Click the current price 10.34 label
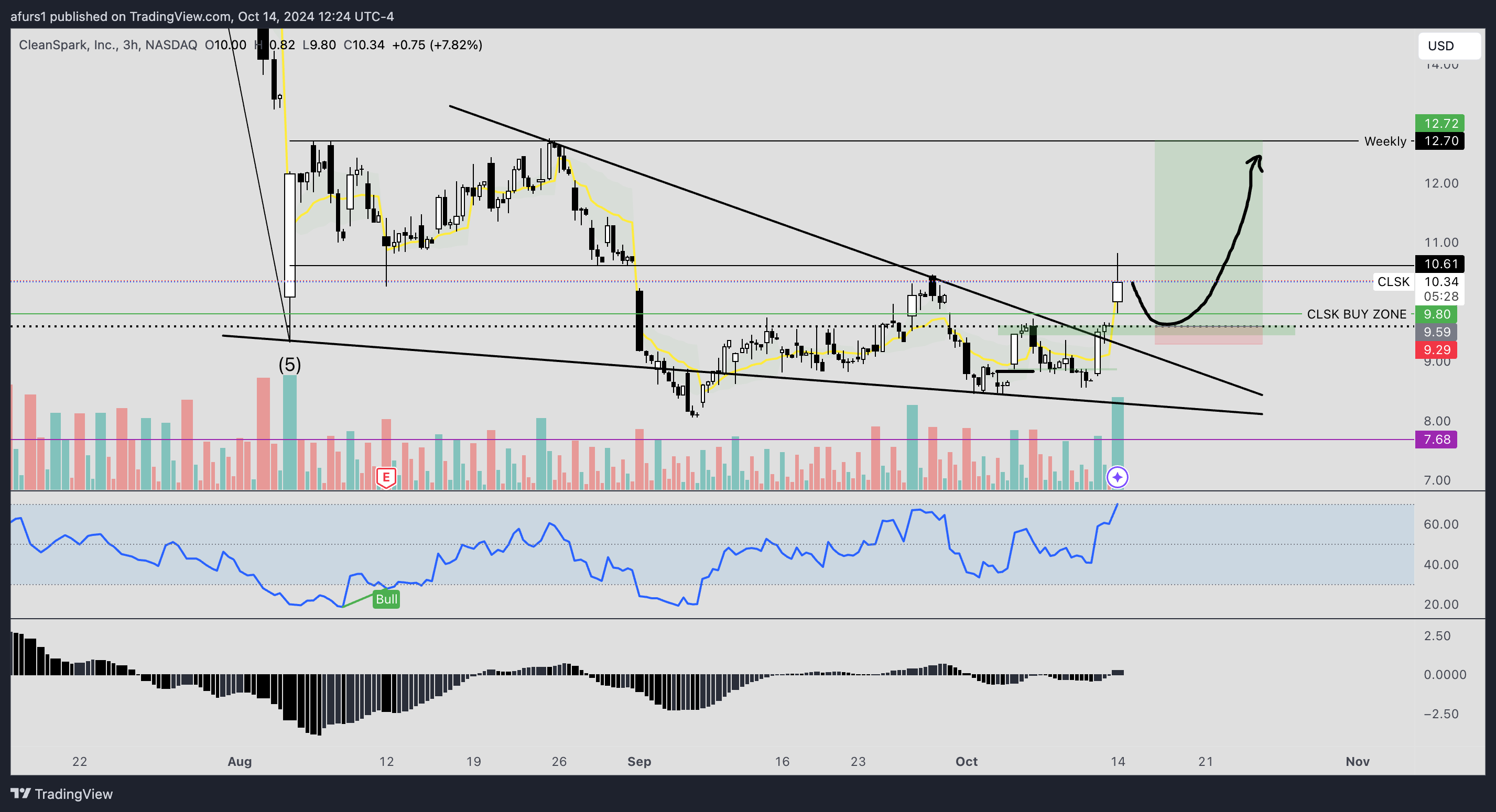Screen dimensions: 1496x812 (1441, 281)
